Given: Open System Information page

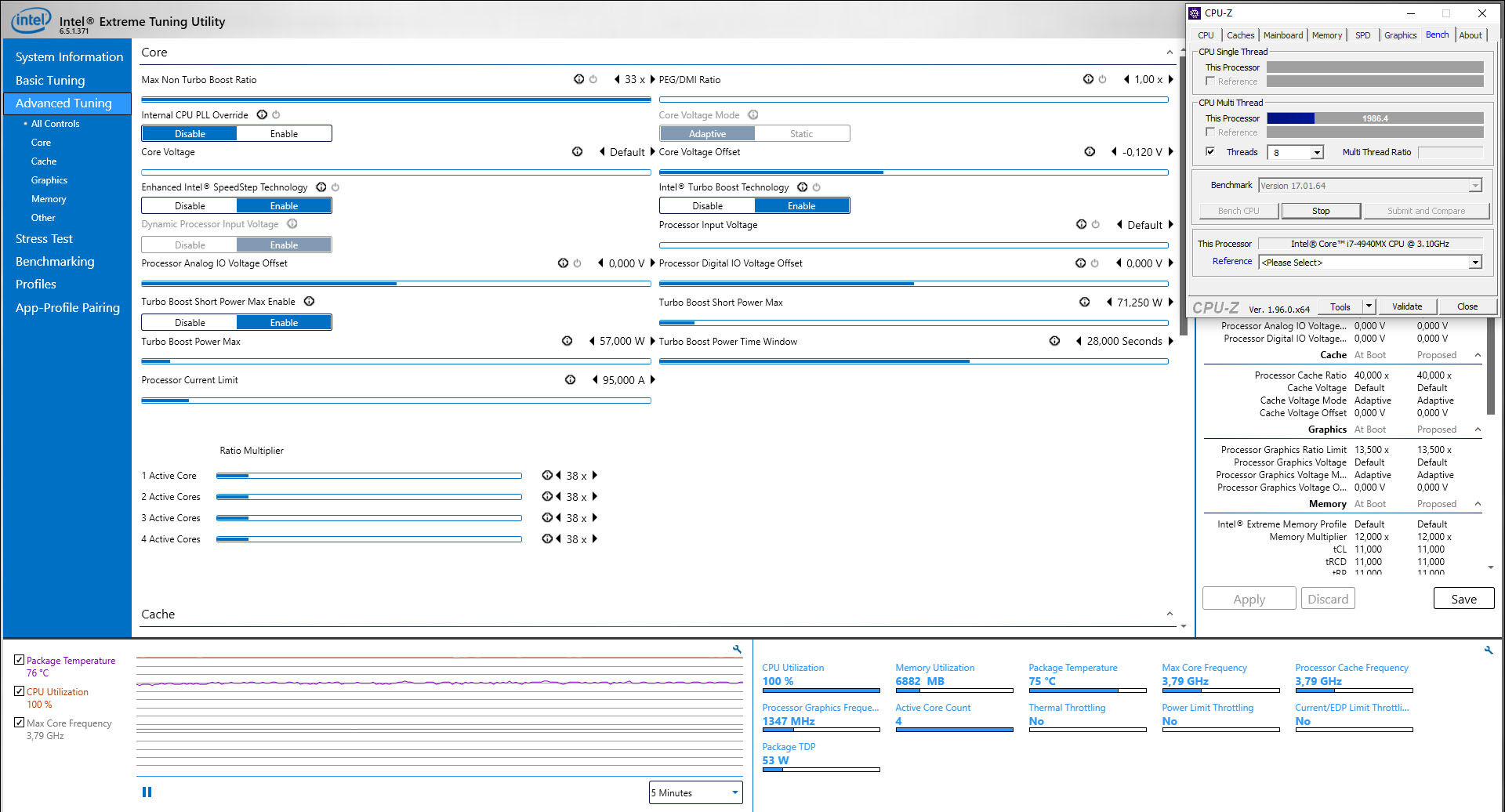Looking at the screenshot, I should click(69, 57).
